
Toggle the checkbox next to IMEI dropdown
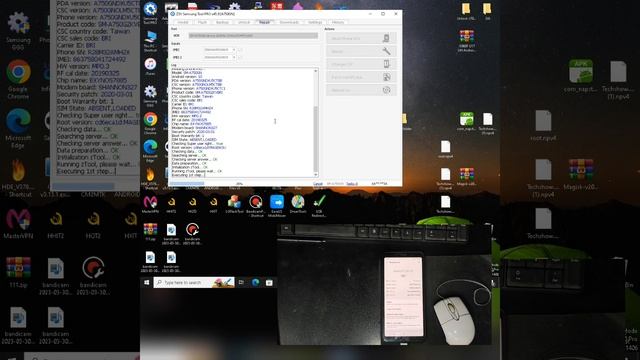[x=240, y=50]
